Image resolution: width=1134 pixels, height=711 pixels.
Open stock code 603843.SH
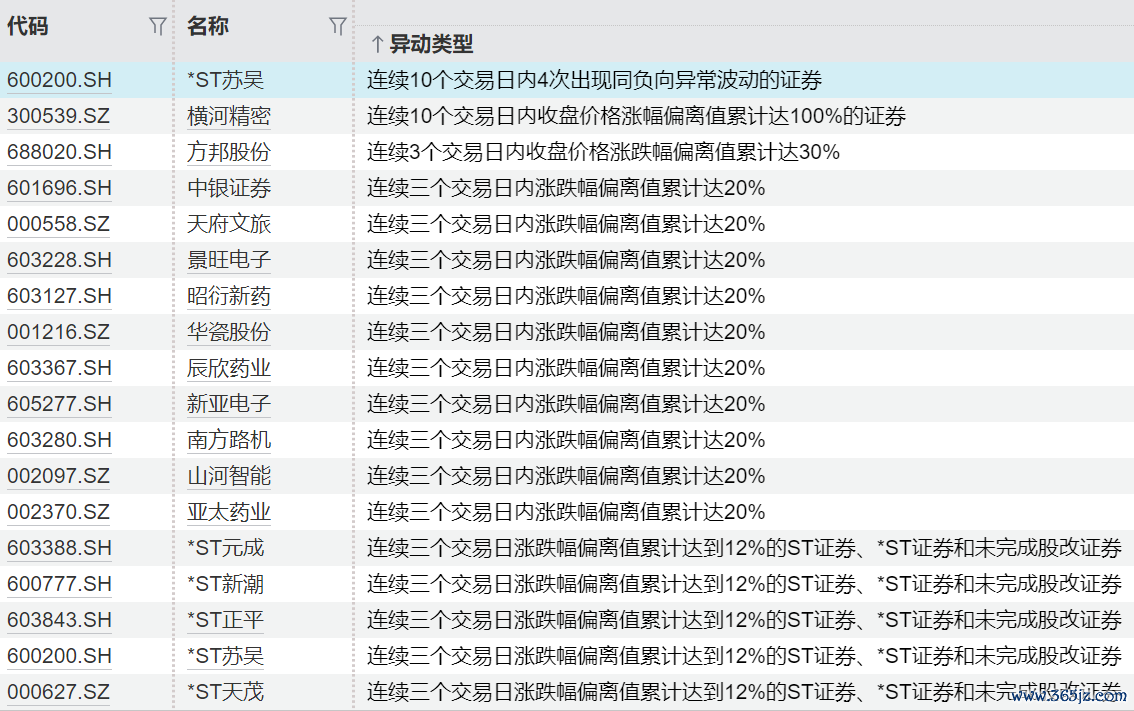[x=59, y=620]
